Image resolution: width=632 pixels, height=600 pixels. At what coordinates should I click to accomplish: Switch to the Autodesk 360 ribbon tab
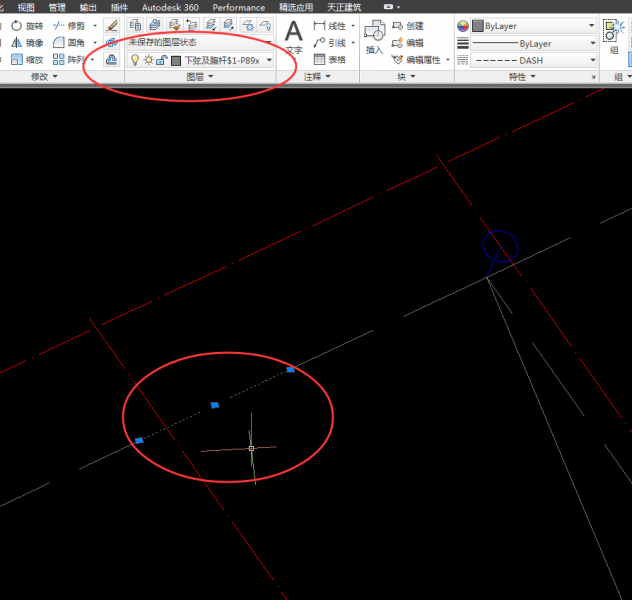click(170, 7)
